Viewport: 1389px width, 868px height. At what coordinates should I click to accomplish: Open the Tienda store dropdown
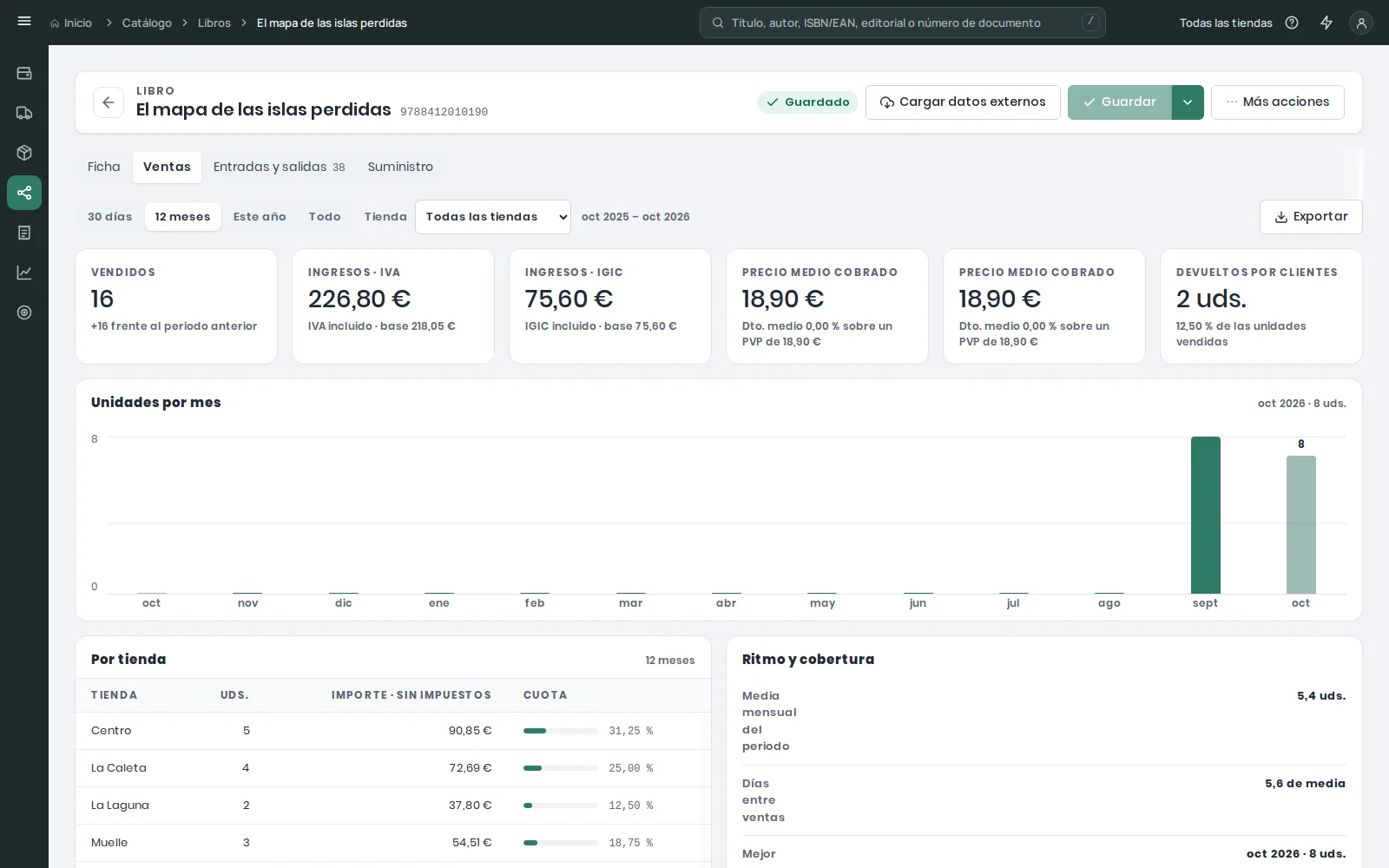(493, 217)
